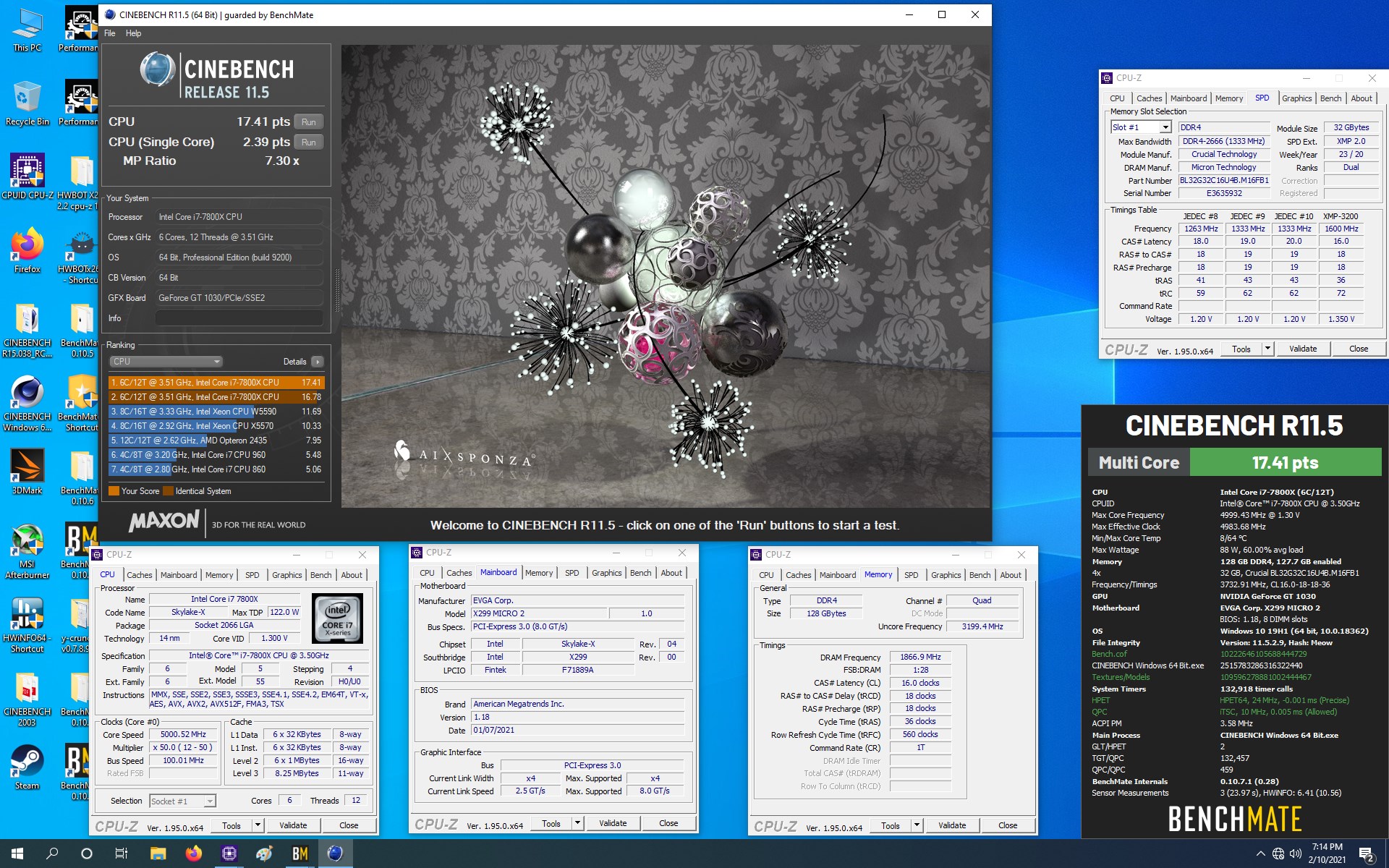The width and height of the screenshot is (1389, 868).
Task: Click the Info field in Cinebench
Action: point(239,318)
